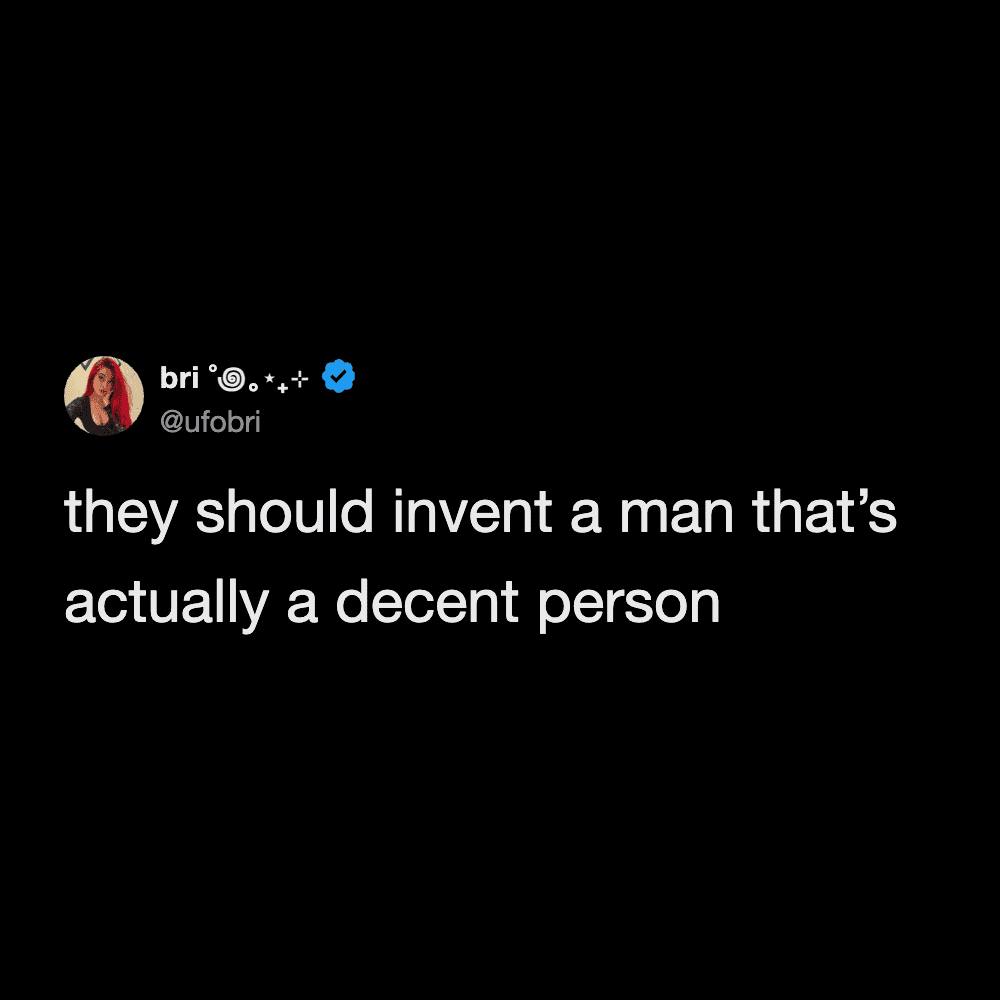
Task: Click the word "that's" in the tweet
Action: coord(825,511)
